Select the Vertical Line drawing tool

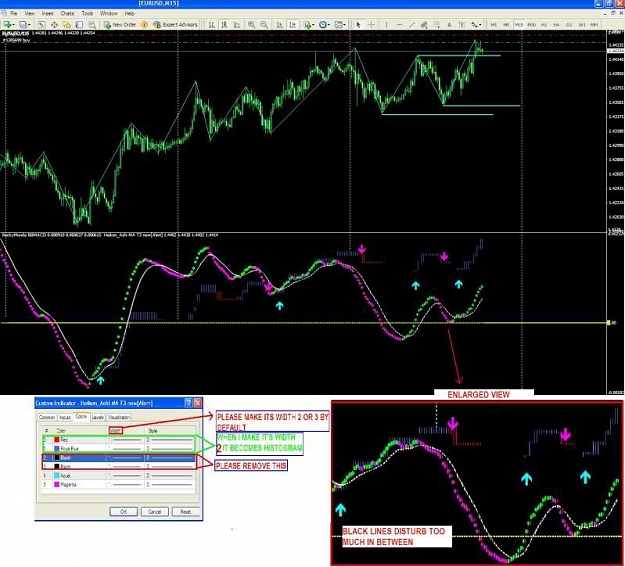point(386,25)
